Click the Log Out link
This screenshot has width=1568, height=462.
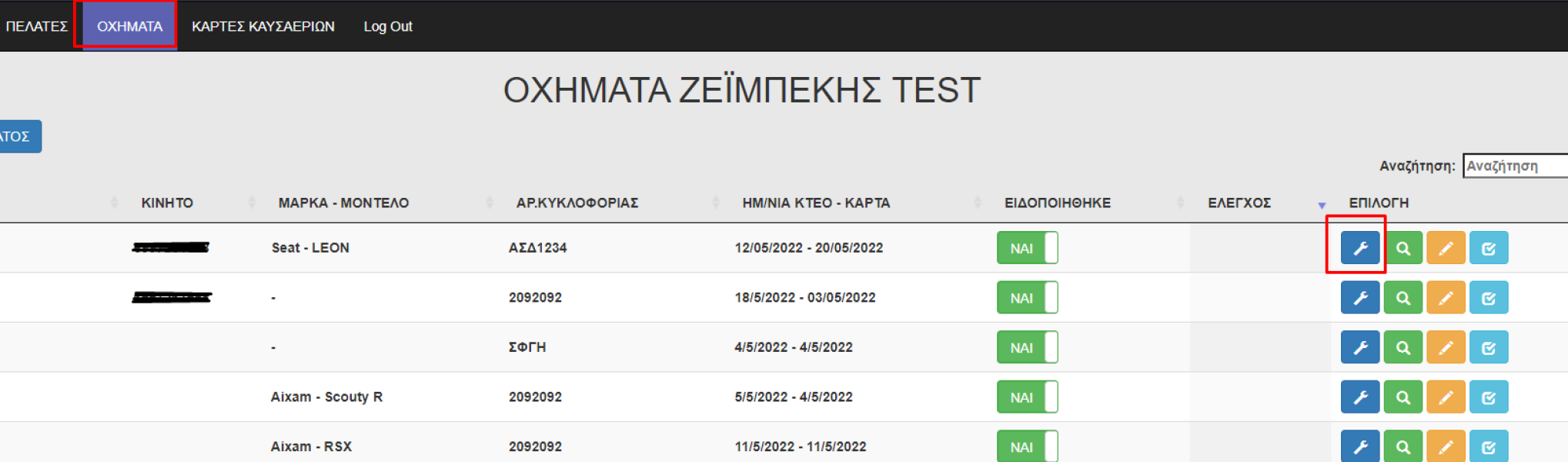pyautogui.click(x=388, y=26)
